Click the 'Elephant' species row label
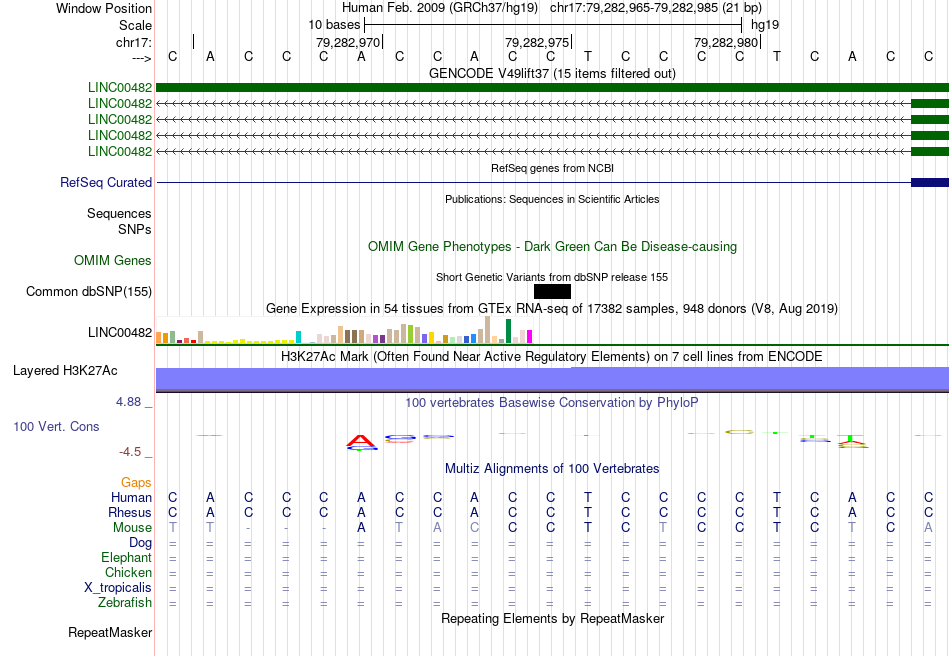The height and width of the screenshot is (656, 950). [127, 557]
